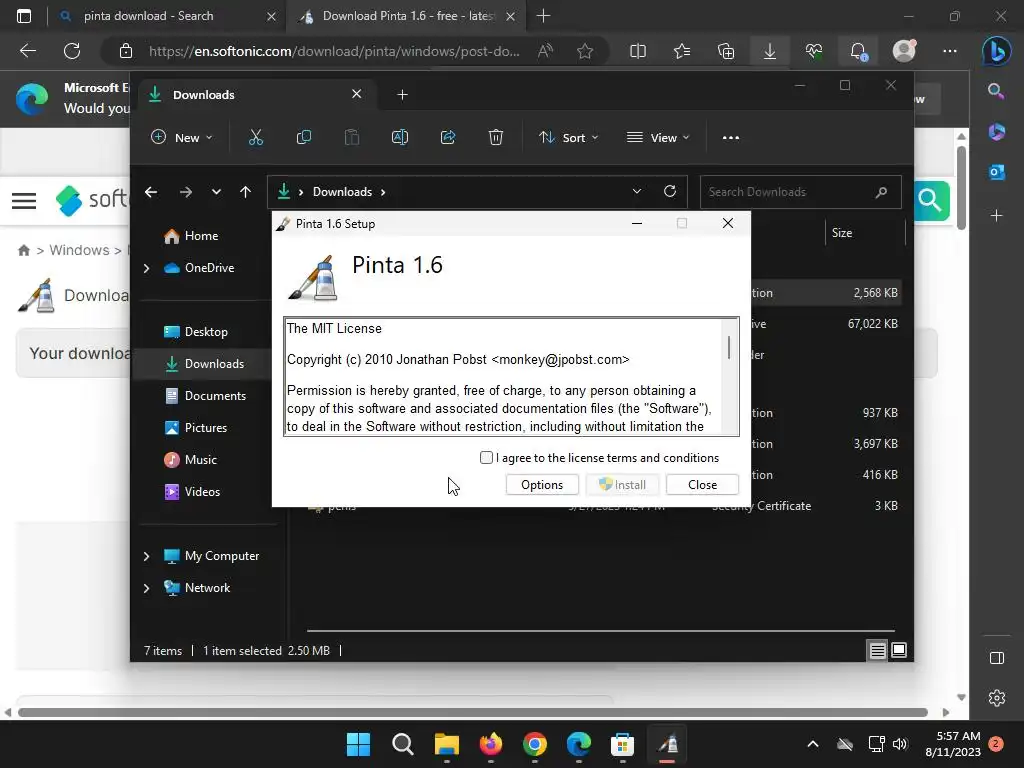Screen dimensions: 1024x768
Task: Open the Sort dropdown menu
Action: pyautogui.click(x=568, y=138)
